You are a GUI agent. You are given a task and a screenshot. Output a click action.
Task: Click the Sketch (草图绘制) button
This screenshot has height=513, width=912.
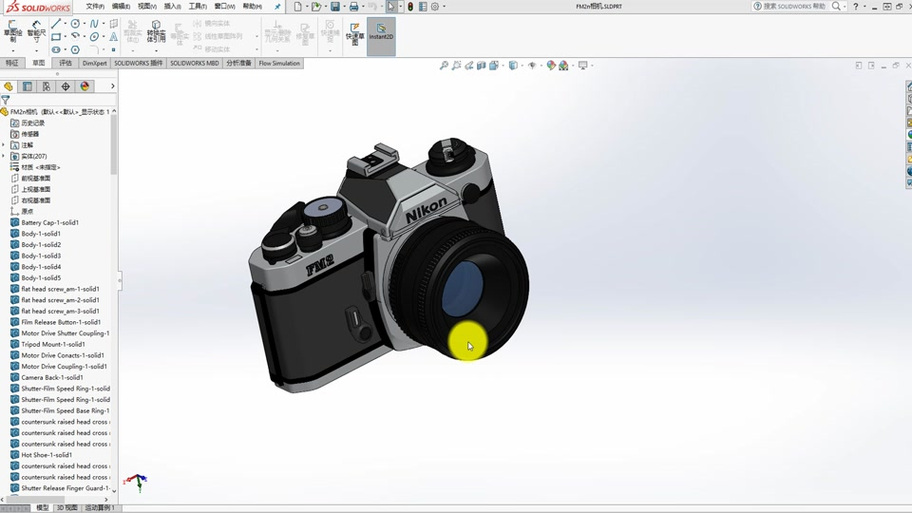13,31
